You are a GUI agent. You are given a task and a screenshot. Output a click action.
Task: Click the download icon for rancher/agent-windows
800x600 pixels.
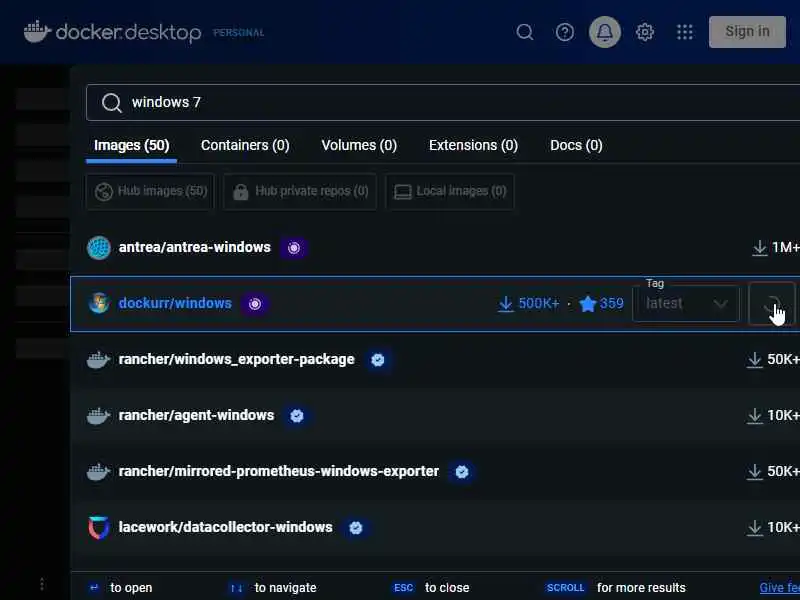[x=755, y=416]
